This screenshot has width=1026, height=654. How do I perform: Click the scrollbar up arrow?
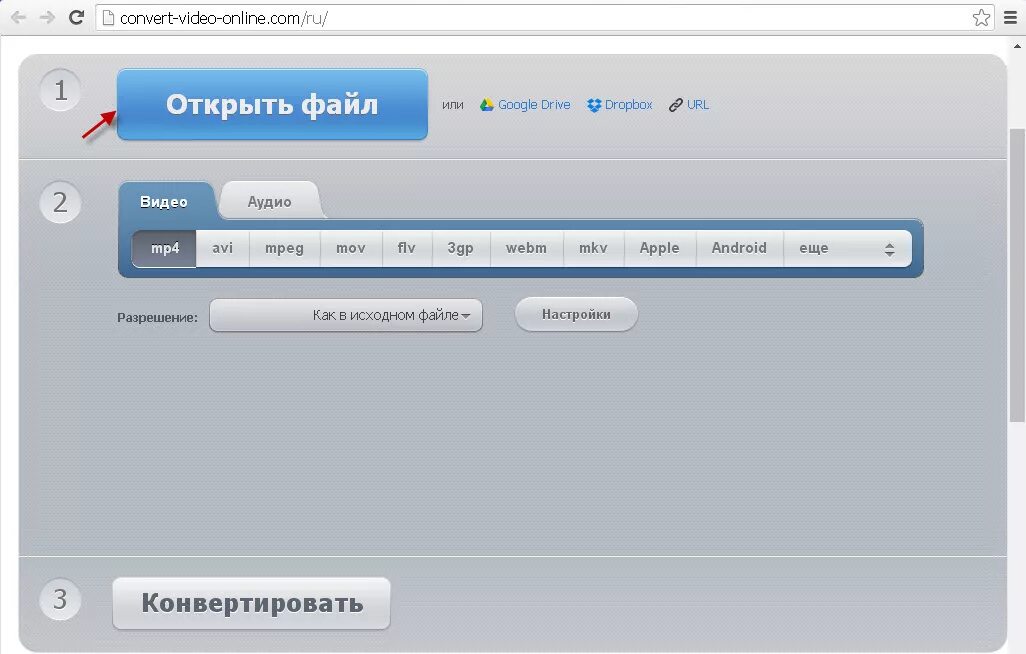click(1017, 46)
